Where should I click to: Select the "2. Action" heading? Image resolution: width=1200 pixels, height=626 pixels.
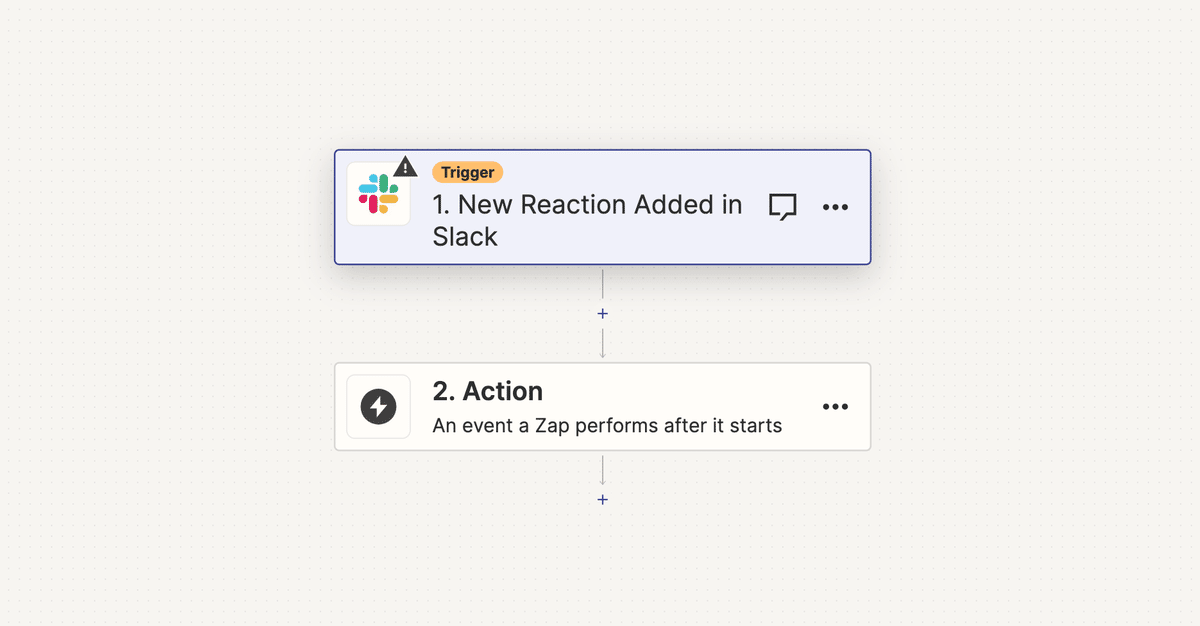487,391
